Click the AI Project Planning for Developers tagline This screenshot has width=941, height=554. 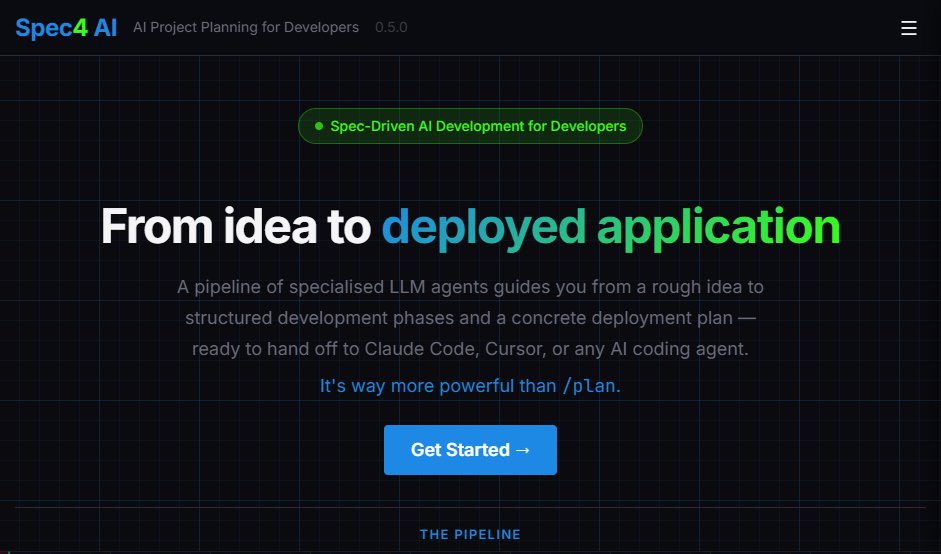[x=246, y=28]
